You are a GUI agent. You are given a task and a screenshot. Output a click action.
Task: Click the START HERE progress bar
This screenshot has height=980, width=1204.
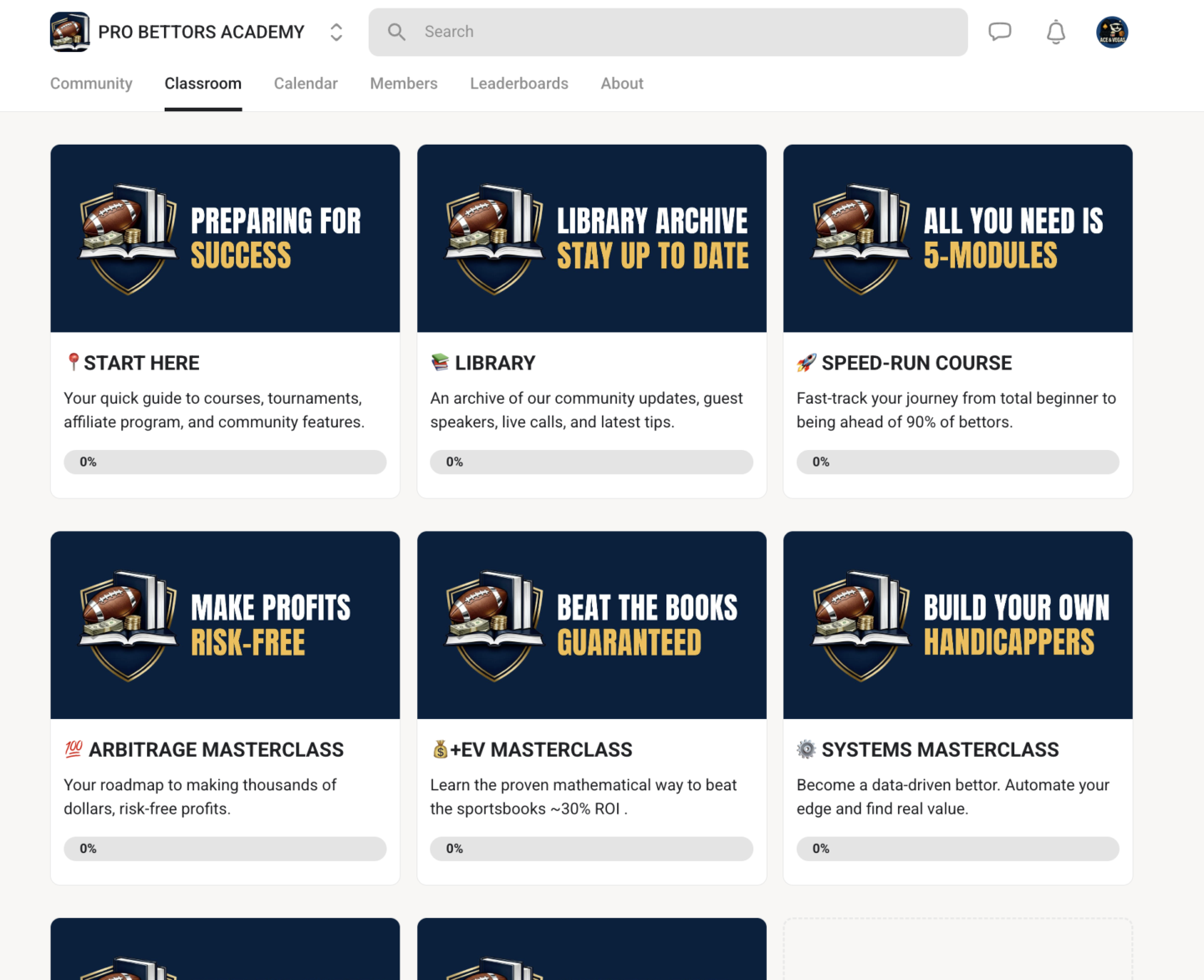(225, 462)
